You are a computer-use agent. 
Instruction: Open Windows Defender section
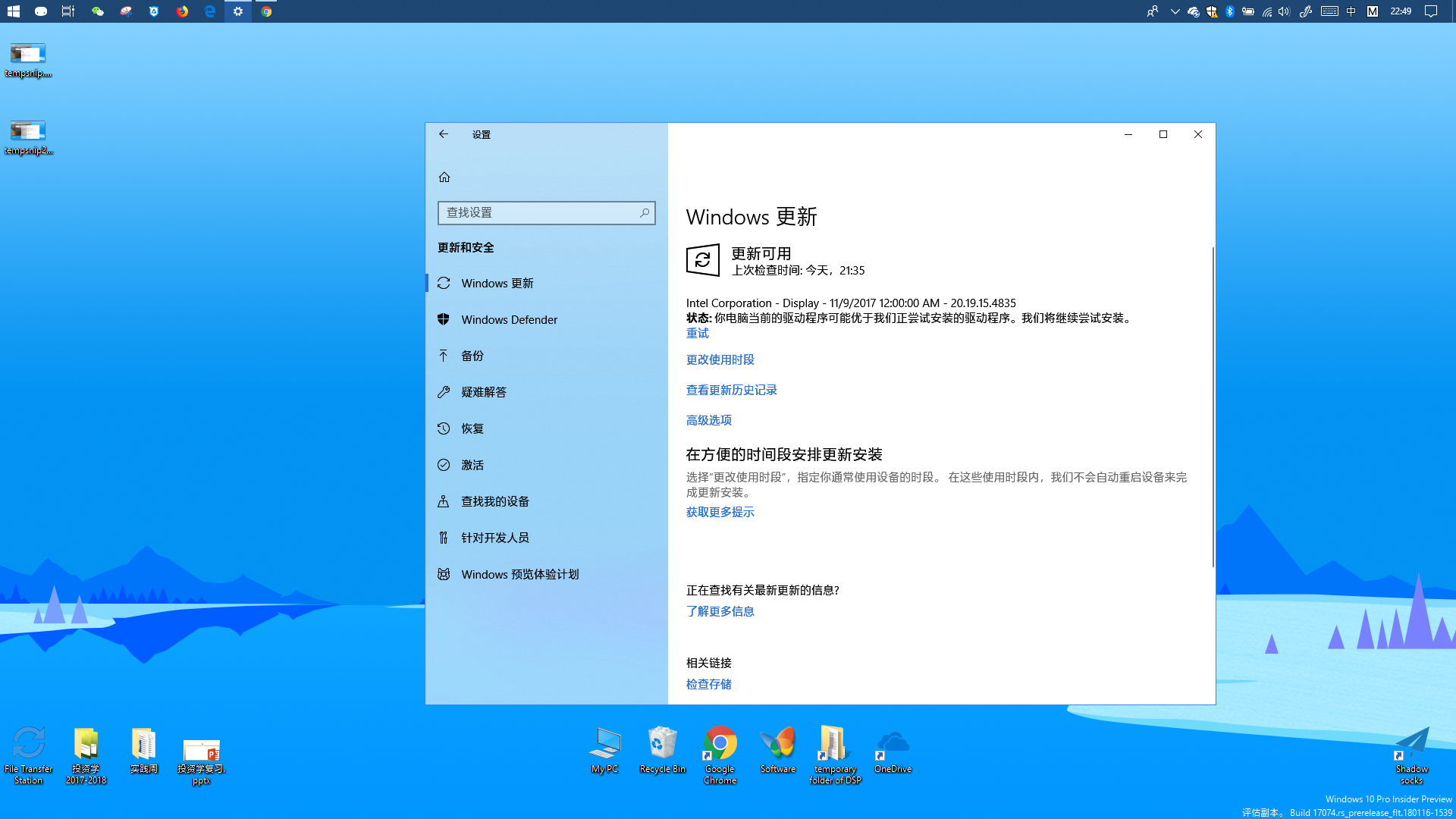[546, 319]
